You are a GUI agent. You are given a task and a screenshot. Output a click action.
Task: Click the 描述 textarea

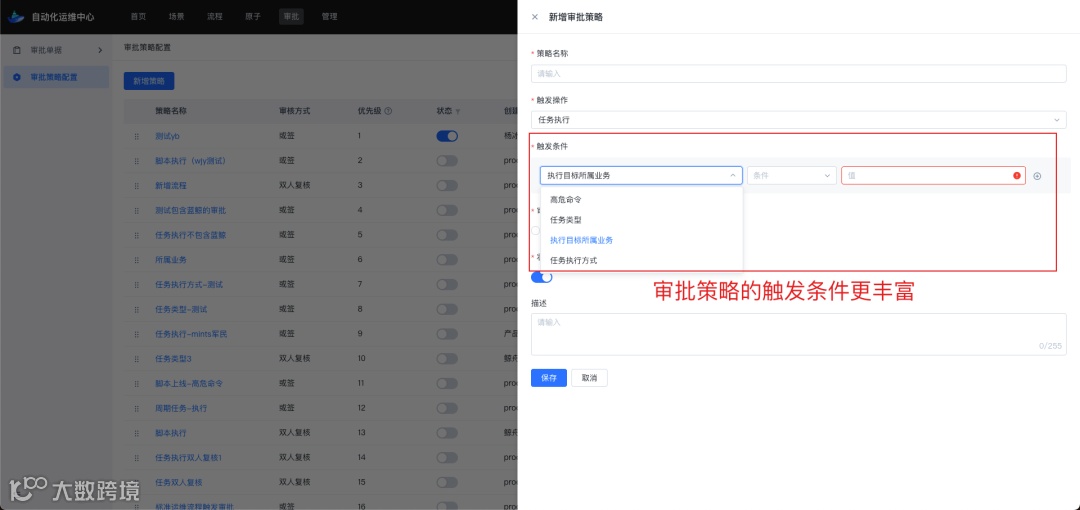point(798,334)
